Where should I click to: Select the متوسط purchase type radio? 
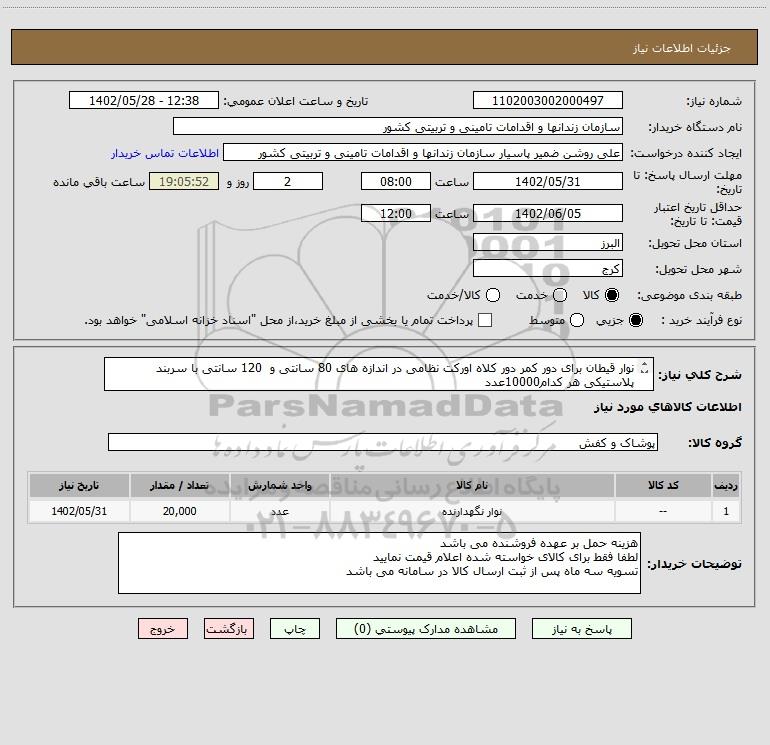[x=577, y=320]
